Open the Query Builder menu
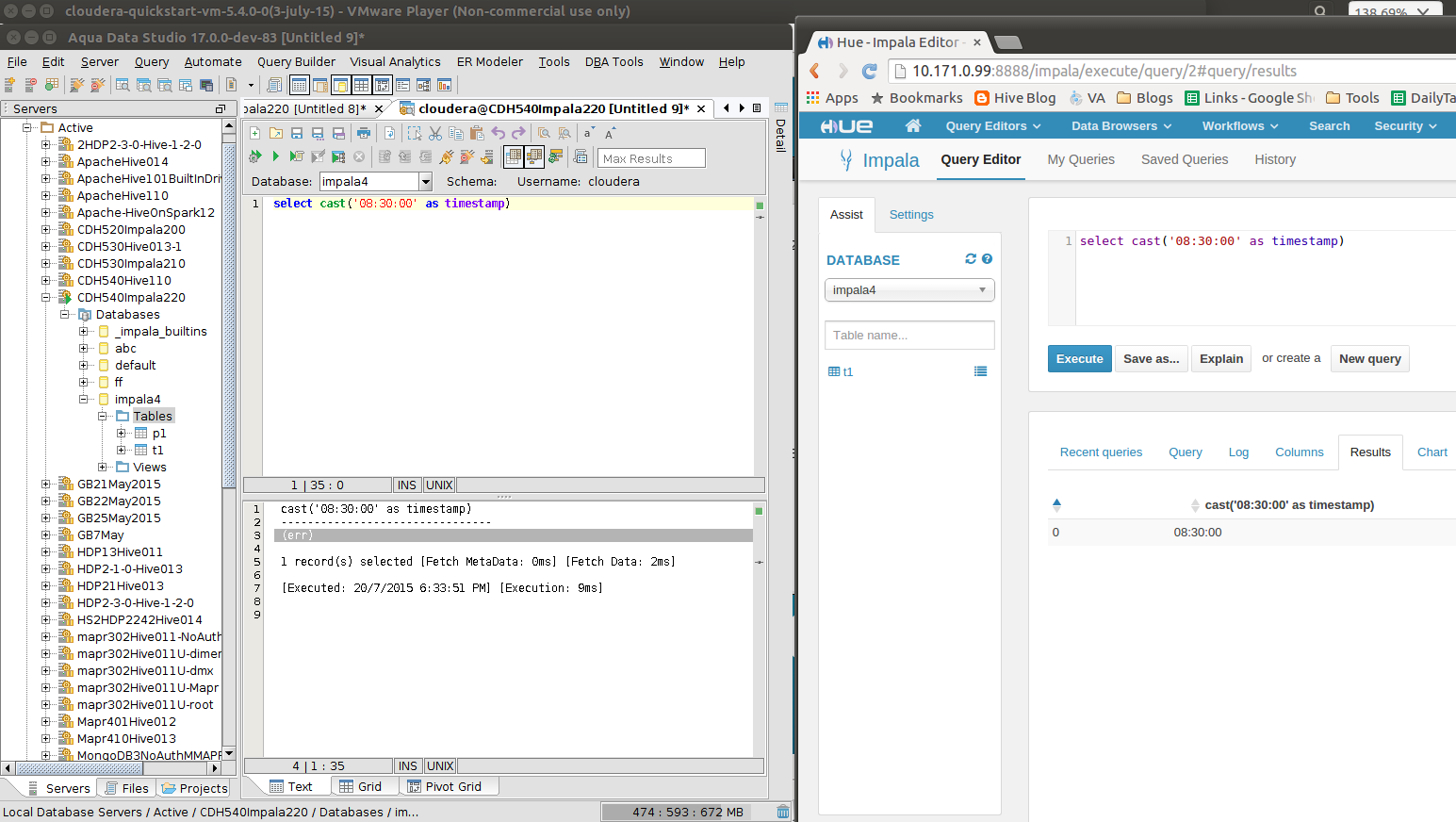Screen dimensions: 1456x822 point(296,62)
